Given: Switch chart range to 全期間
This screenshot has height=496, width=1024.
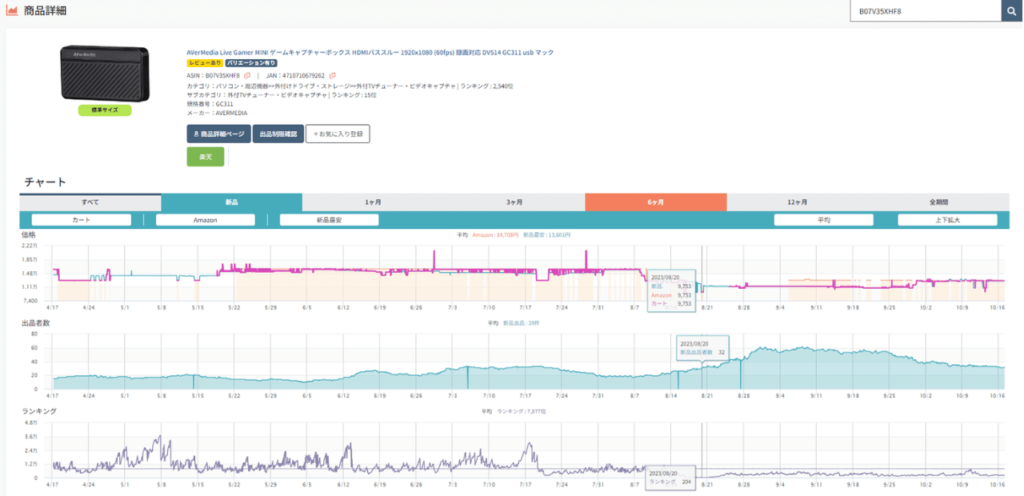Looking at the screenshot, I should click(938, 202).
